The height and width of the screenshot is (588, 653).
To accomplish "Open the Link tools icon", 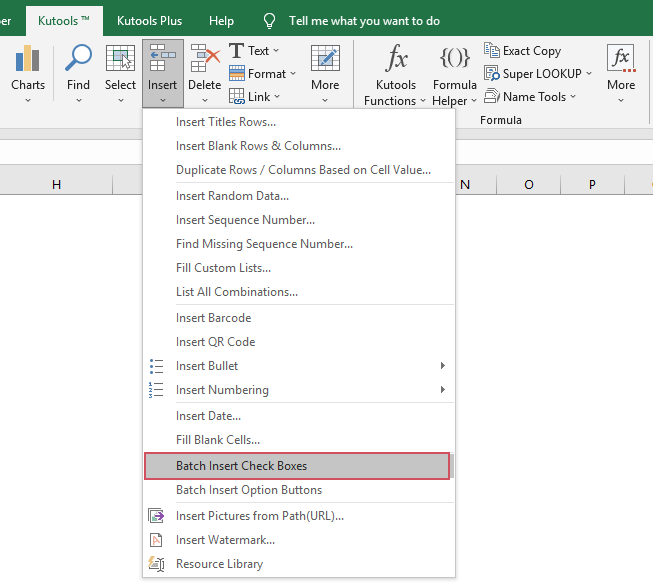I will 237,97.
